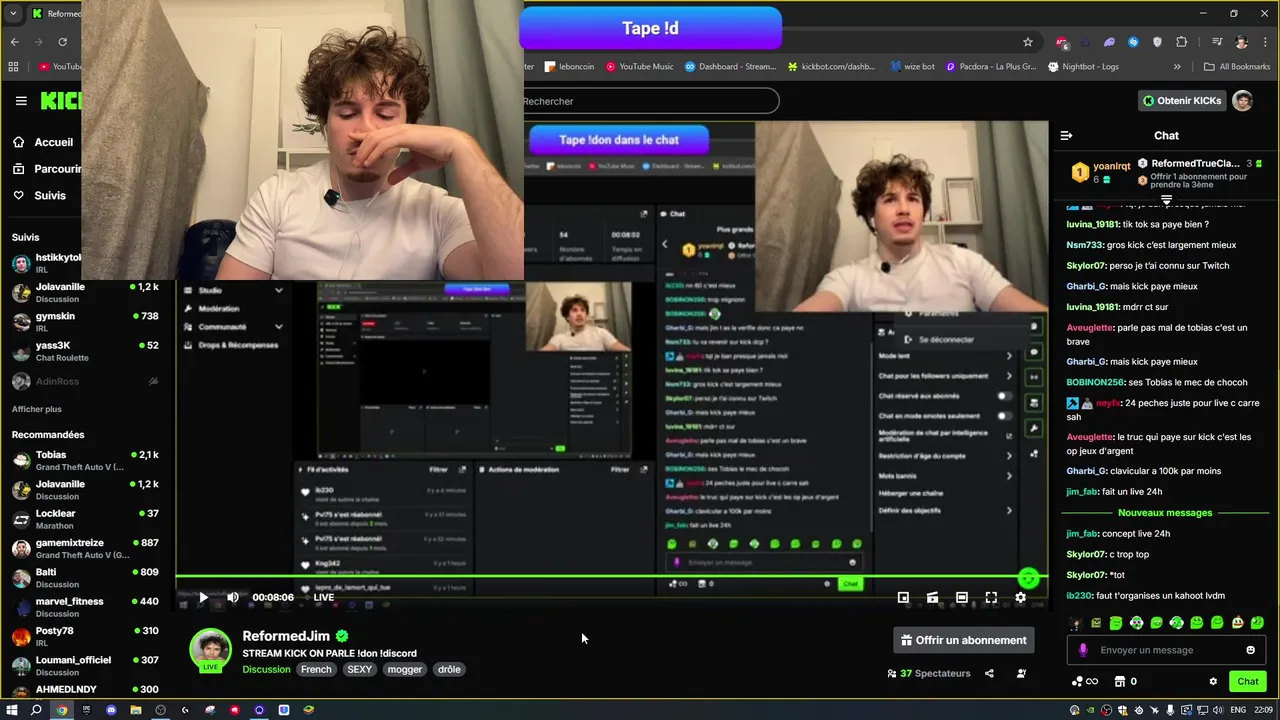The height and width of the screenshot is (720, 1280).
Task: Bookmark this page with star icon
Action: tap(1027, 42)
